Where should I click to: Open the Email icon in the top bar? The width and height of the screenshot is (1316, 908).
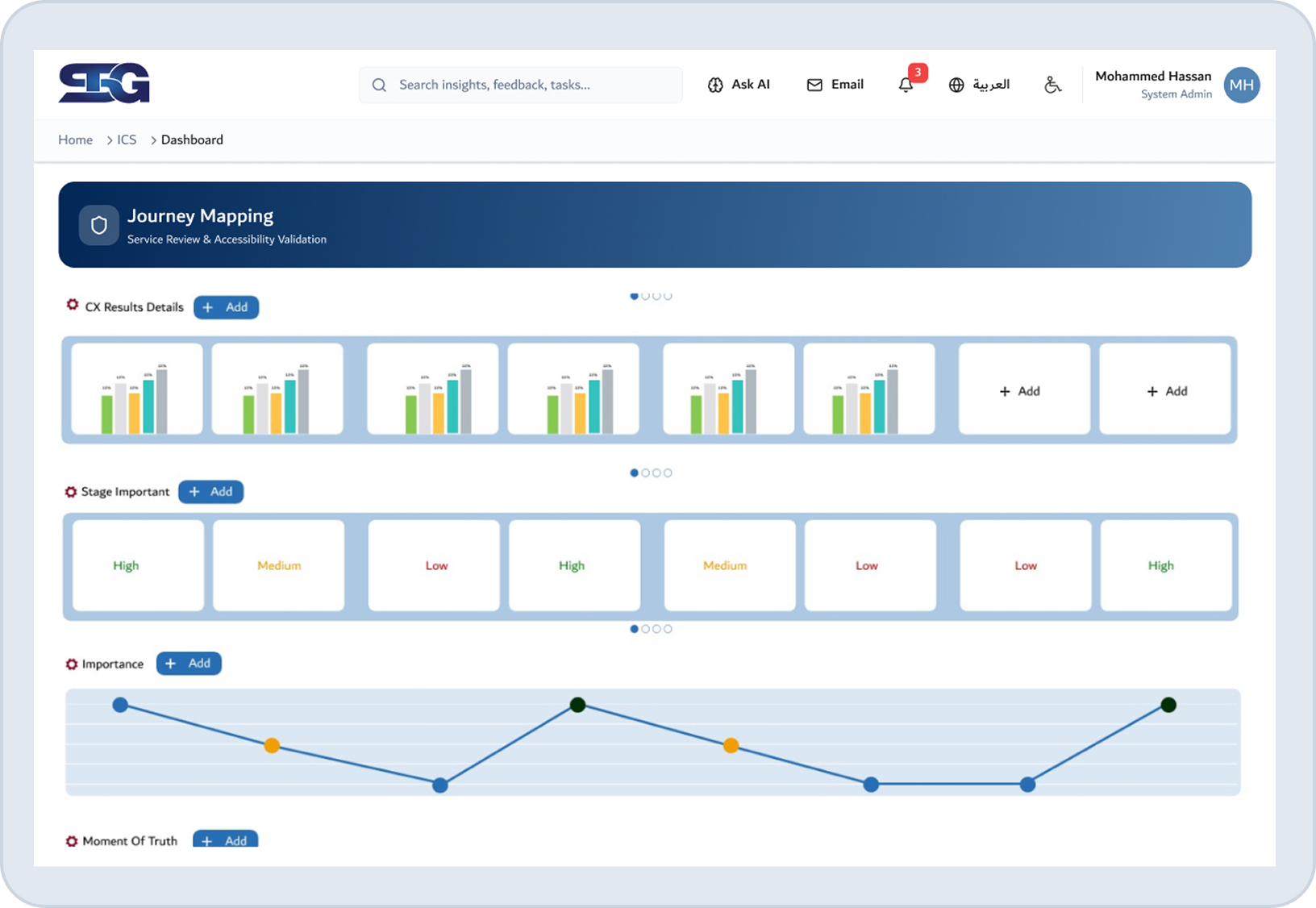tap(835, 85)
